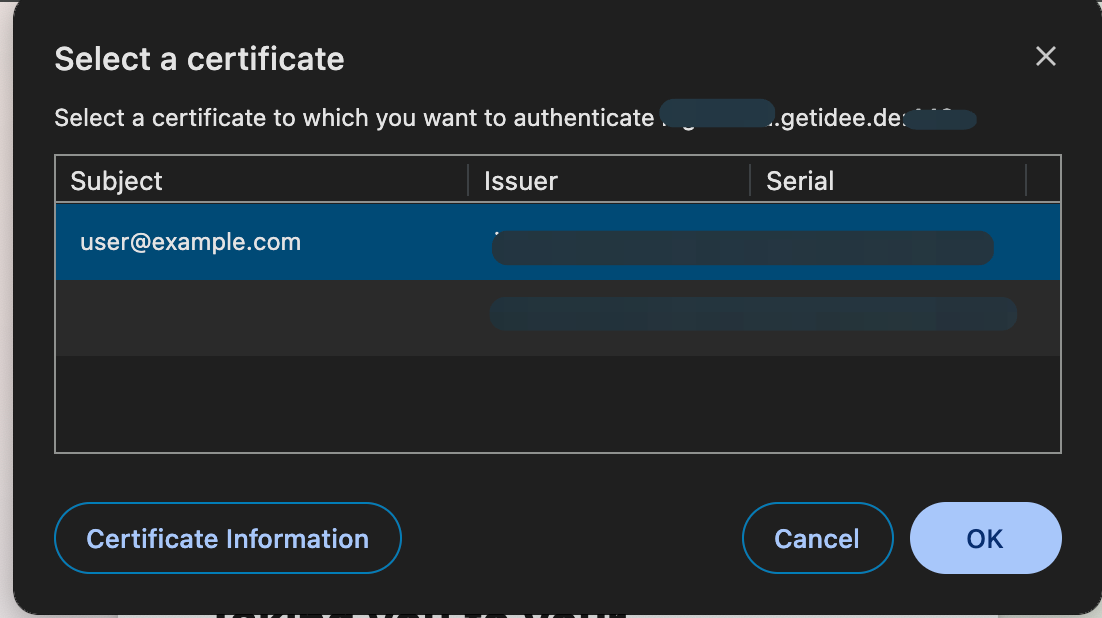Click the "Select a certificate" dialog title
The image size is (1102, 618).
[199, 59]
